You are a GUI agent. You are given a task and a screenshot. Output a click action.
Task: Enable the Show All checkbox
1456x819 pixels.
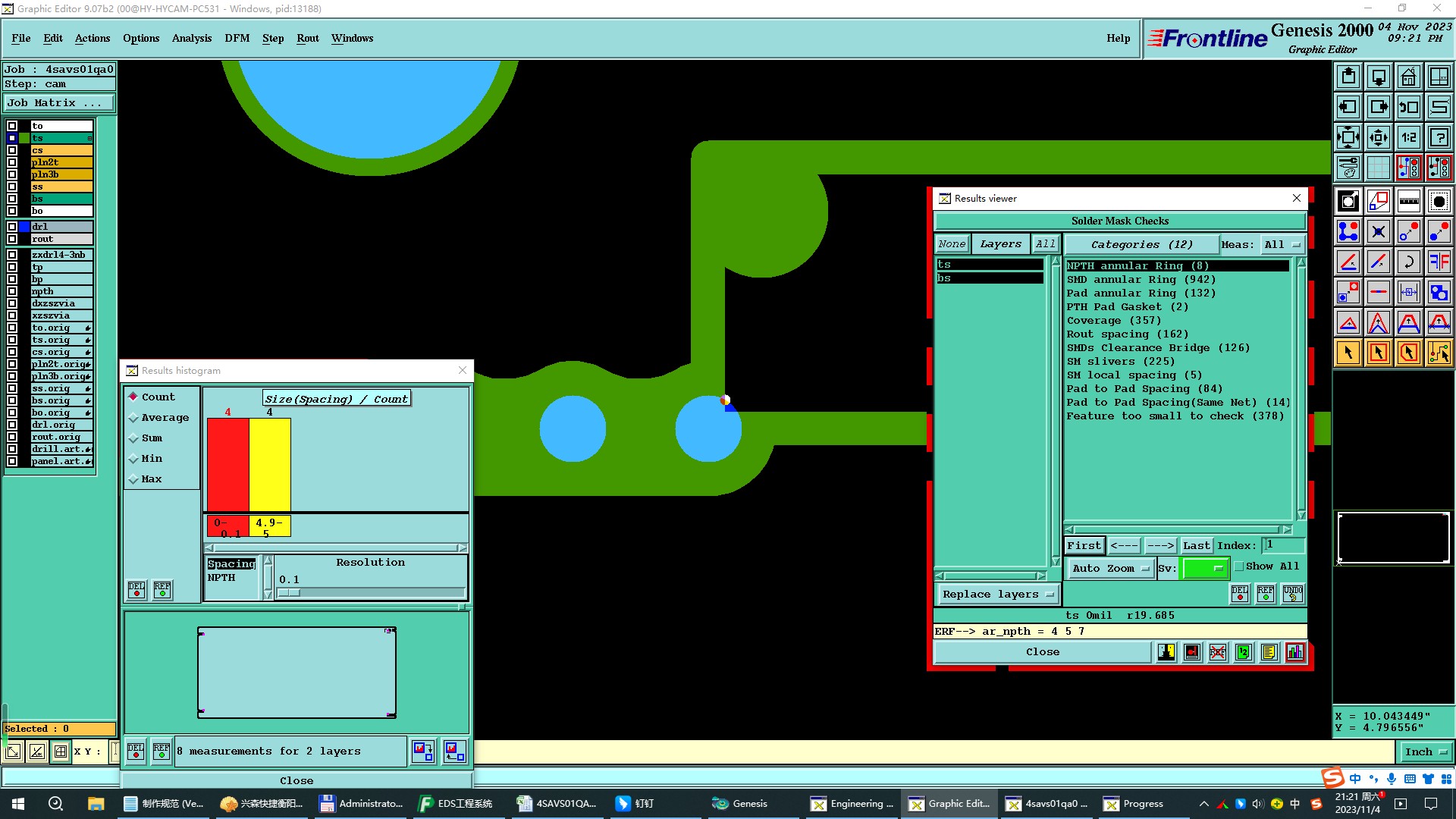(1239, 566)
